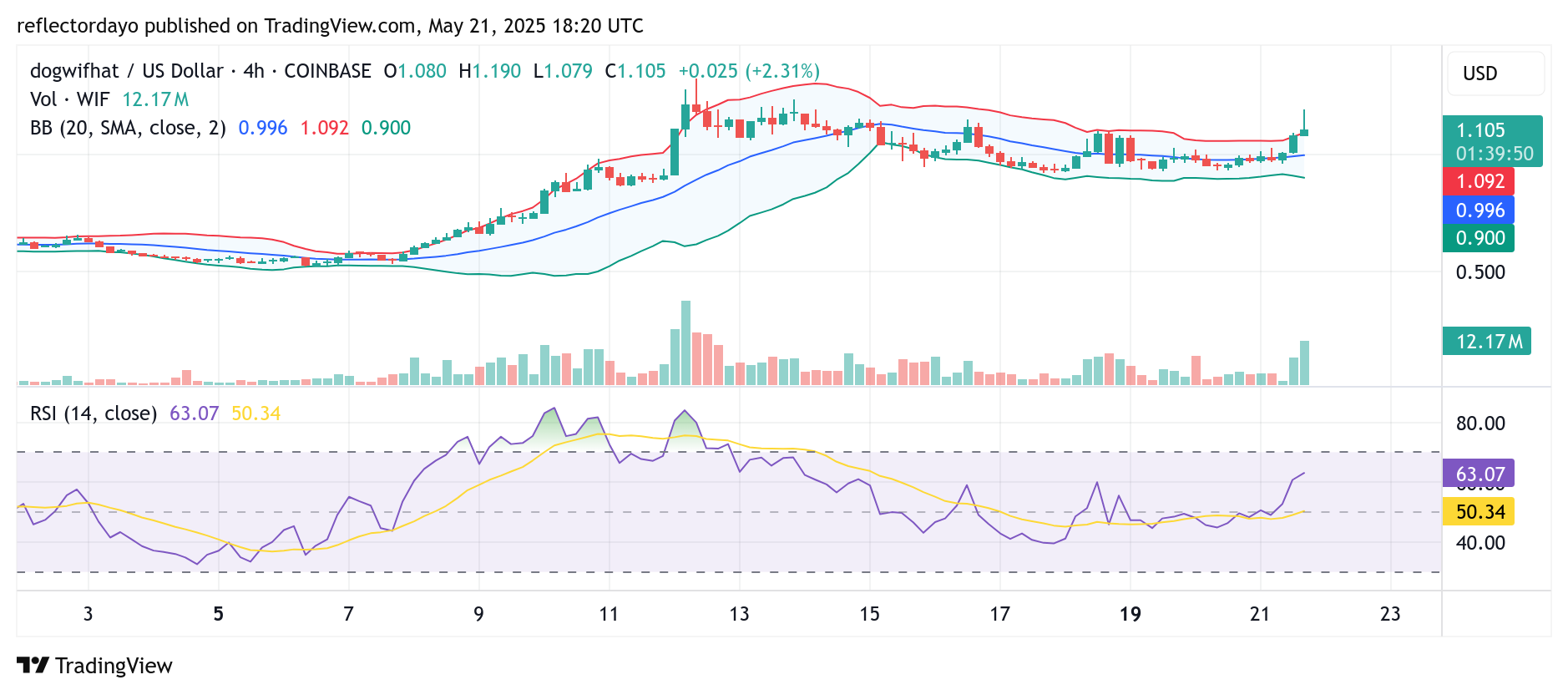Click date label 9 on time axis
This screenshot has height=695, width=1568.
tap(479, 614)
